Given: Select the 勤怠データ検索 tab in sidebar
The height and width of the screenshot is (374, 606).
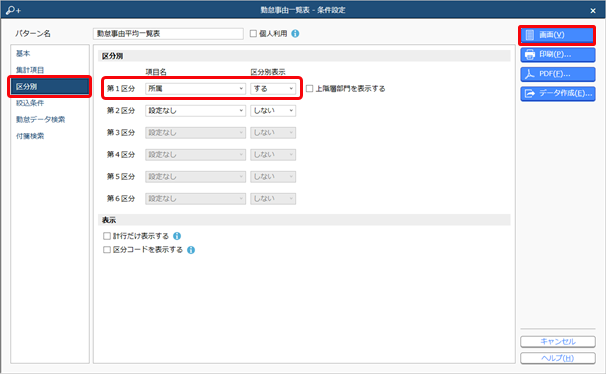Looking at the screenshot, I should click(x=50, y=119).
